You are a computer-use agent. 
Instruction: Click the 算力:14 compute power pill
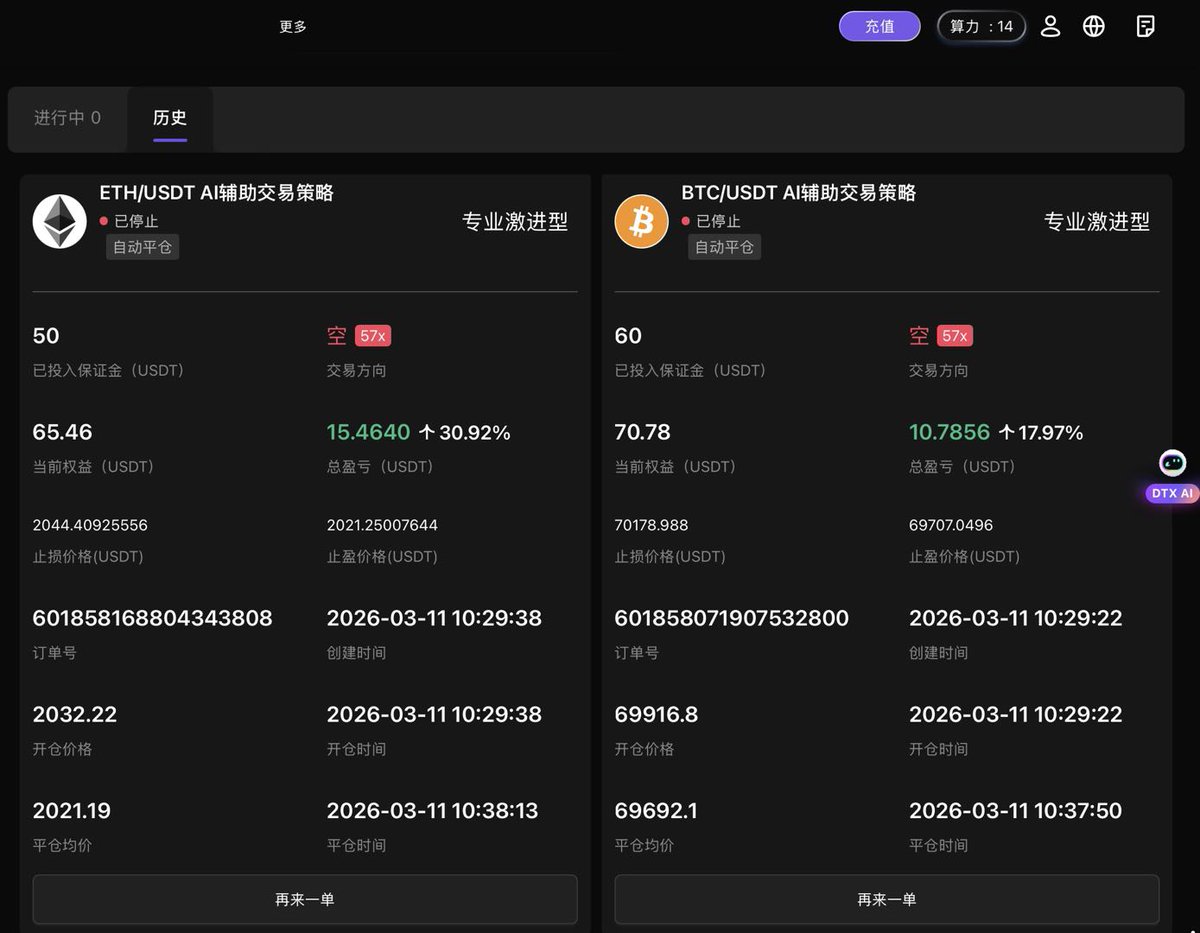(x=980, y=26)
